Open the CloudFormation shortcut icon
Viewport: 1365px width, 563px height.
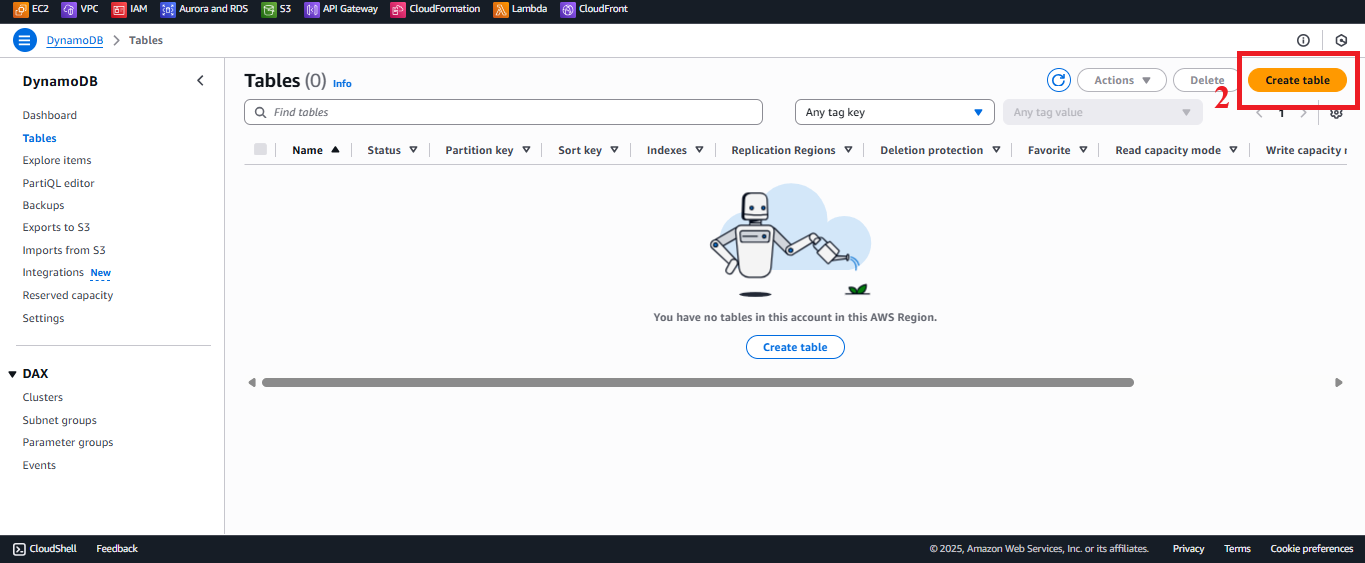[398, 9]
